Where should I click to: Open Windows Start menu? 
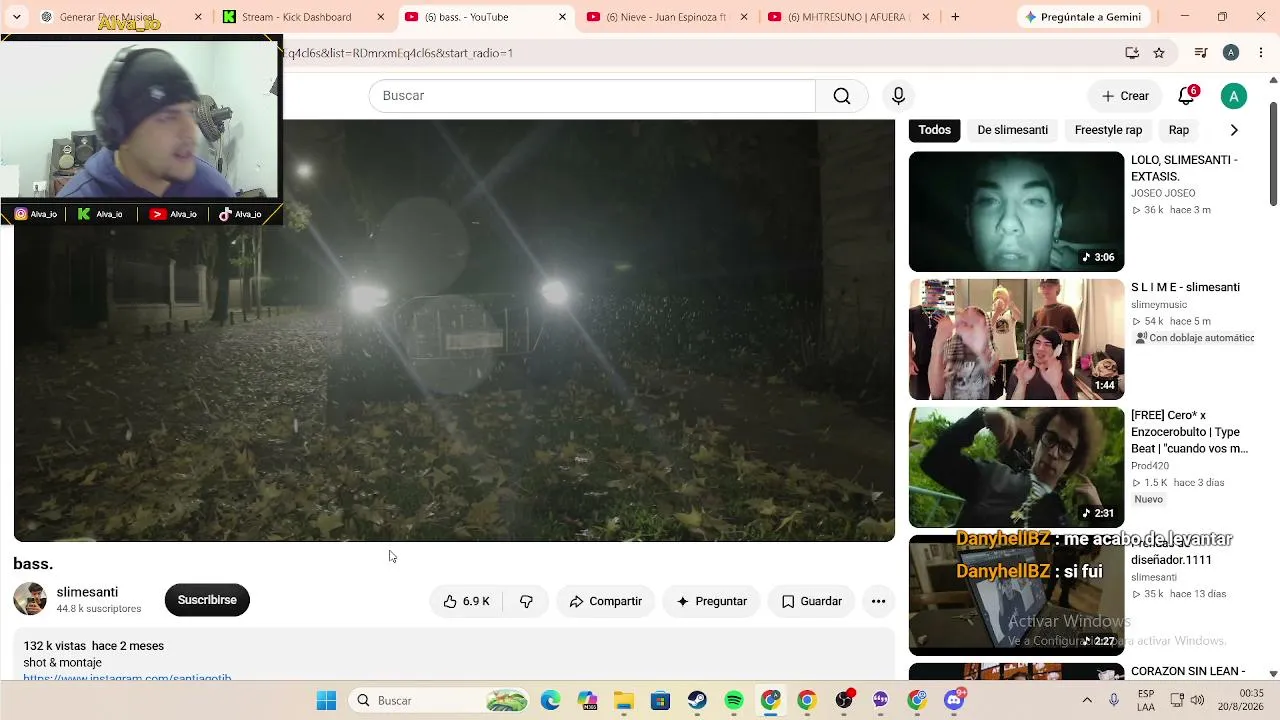[x=326, y=701]
